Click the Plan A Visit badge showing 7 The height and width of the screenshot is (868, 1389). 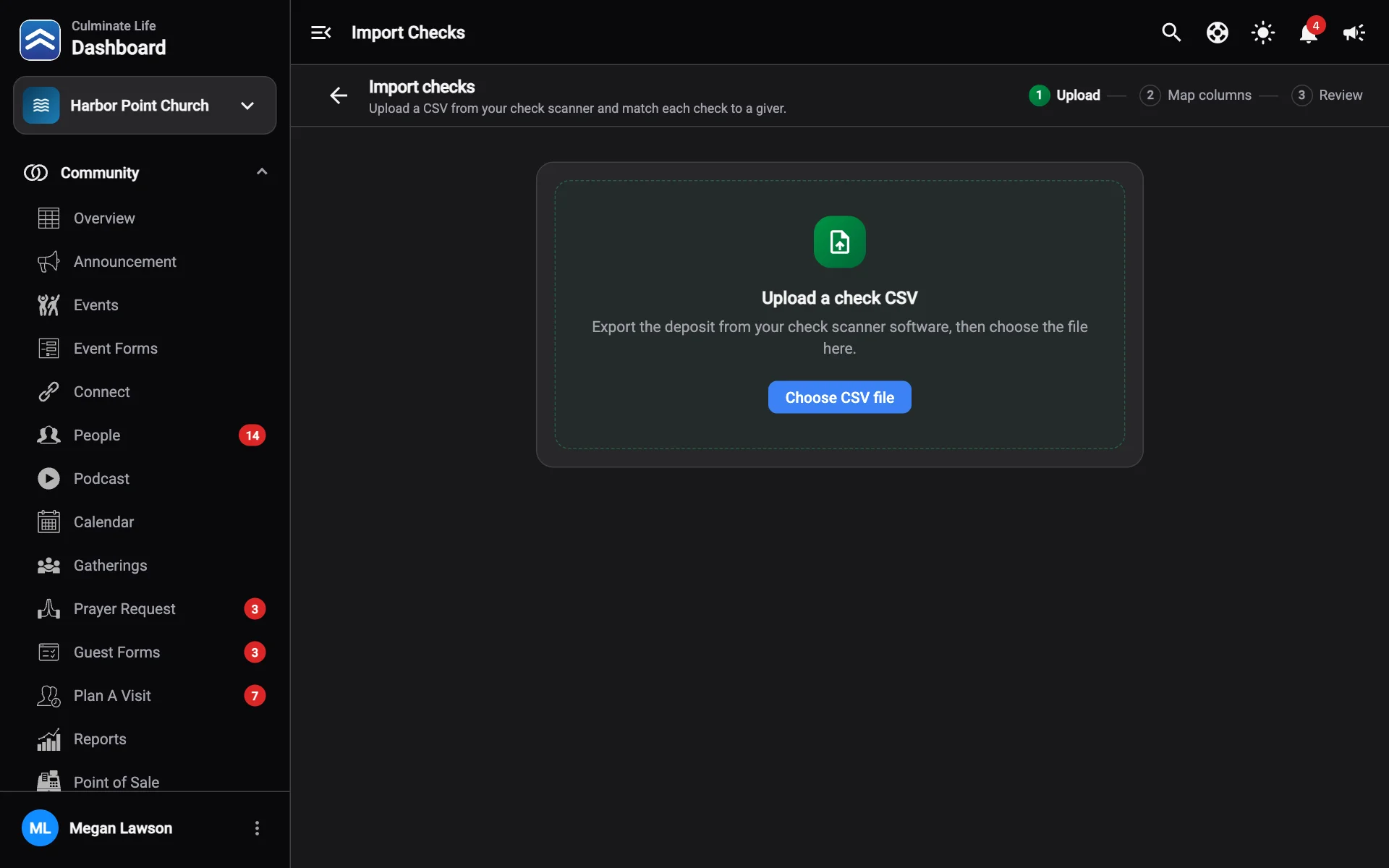pyautogui.click(x=255, y=696)
